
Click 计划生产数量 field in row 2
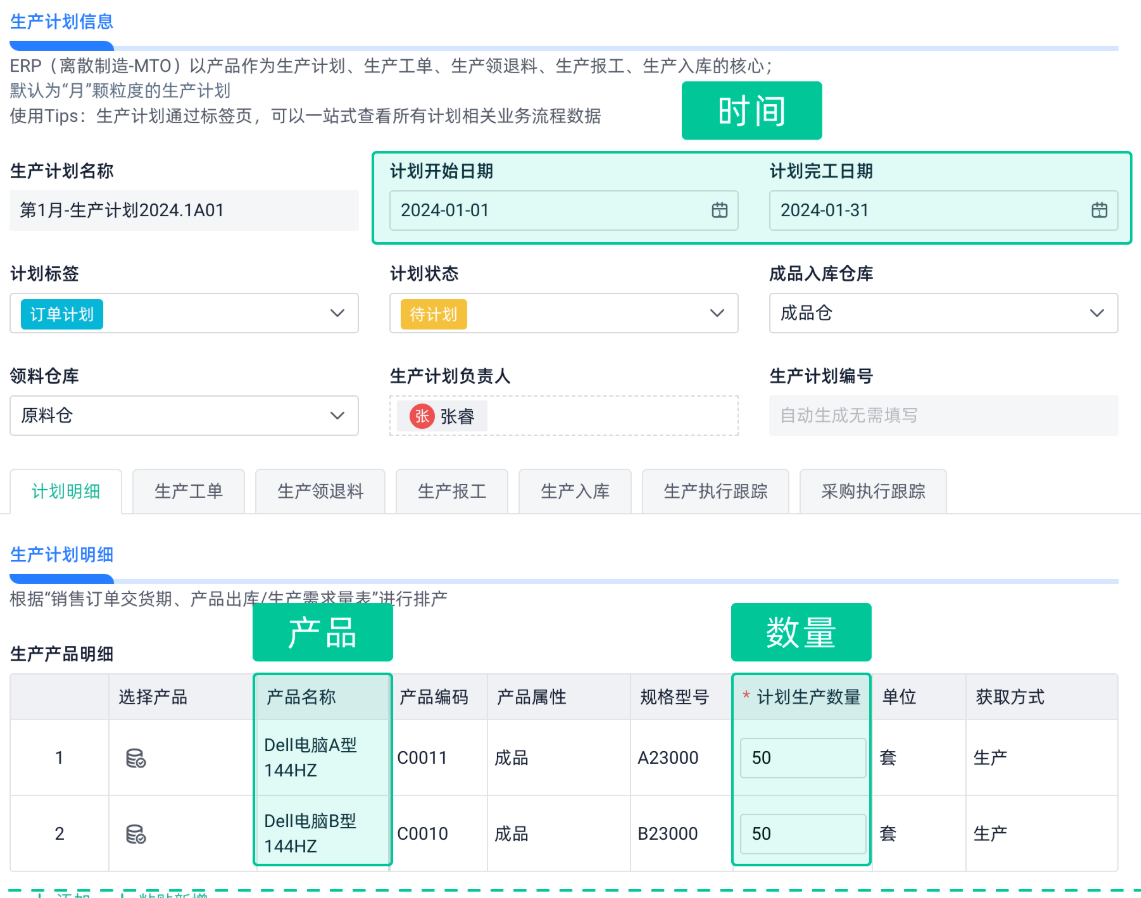802,834
